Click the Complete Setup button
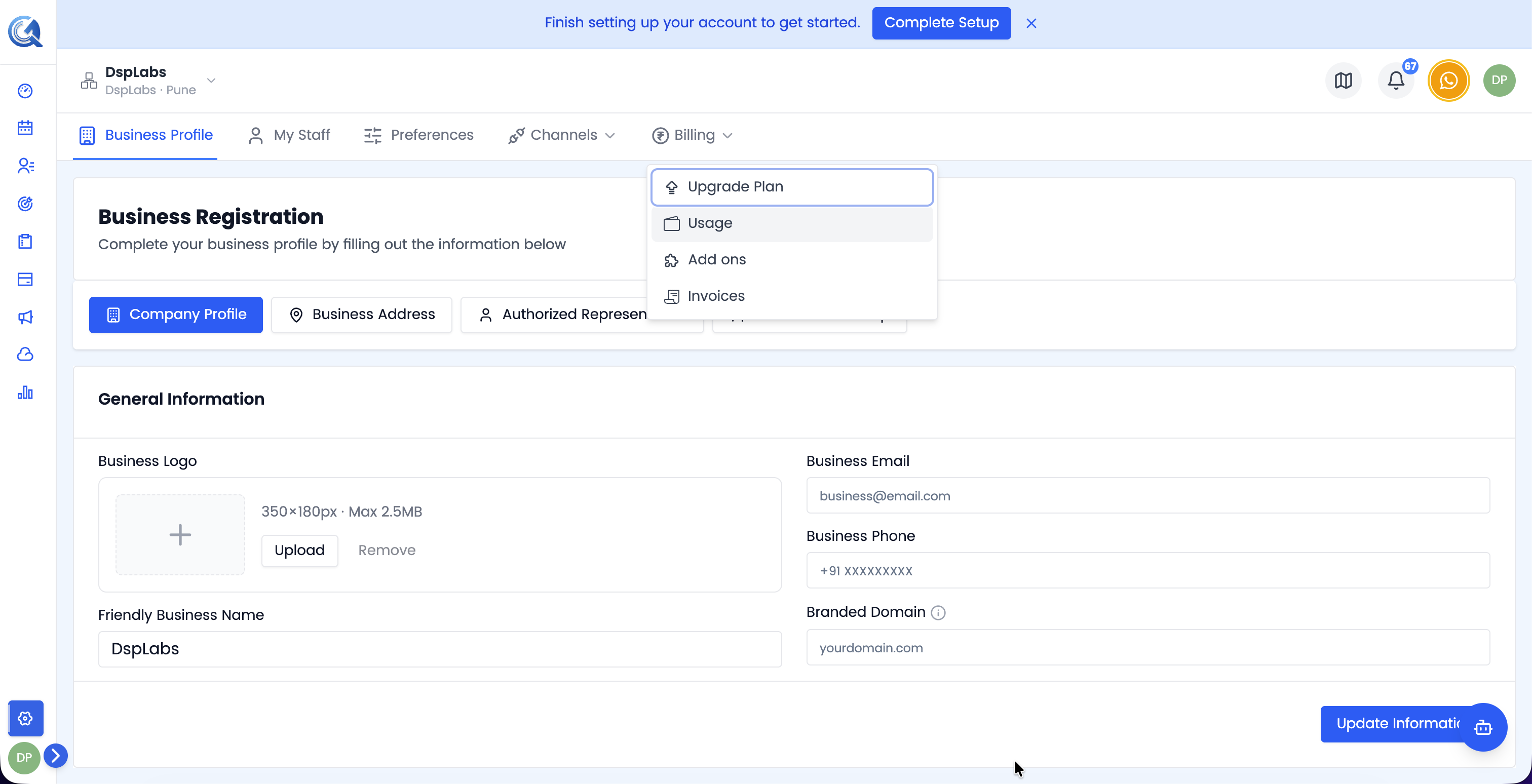This screenshot has height=784, width=1532. pyautogui.click(x=941, y=23)
